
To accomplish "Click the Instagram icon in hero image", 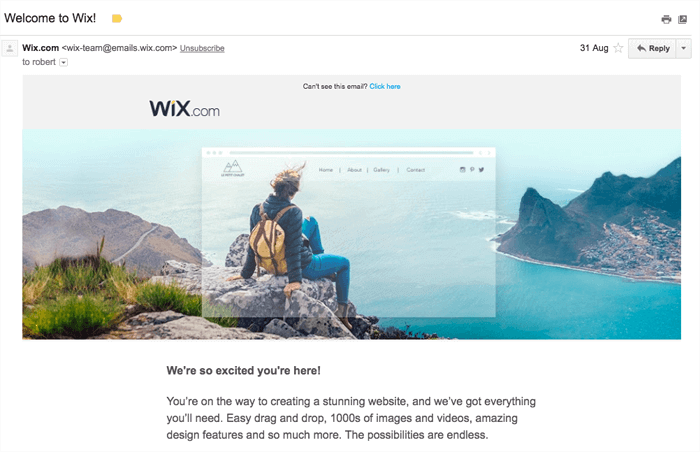I will (462, 170).
